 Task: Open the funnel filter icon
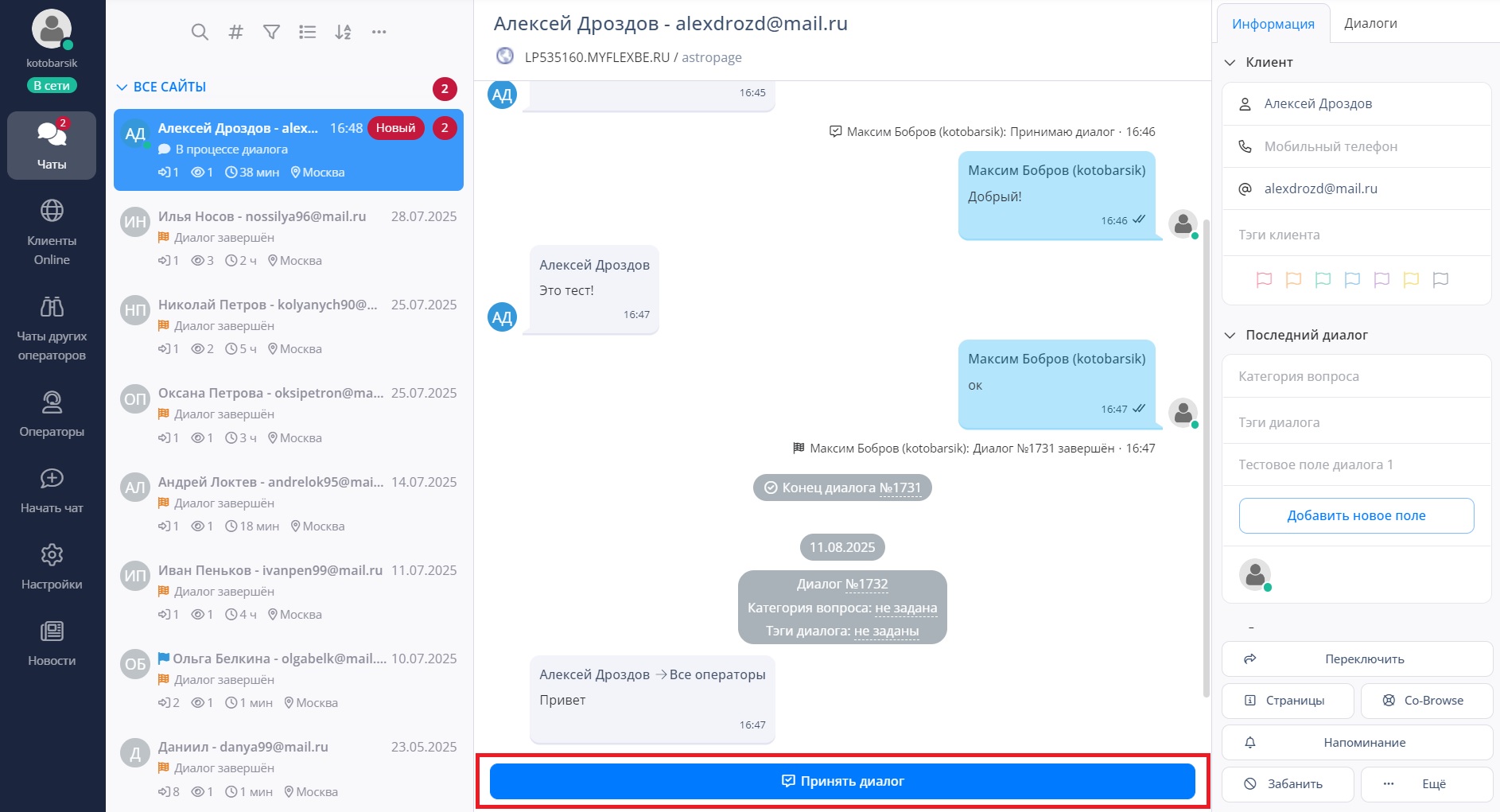(271, 32)
